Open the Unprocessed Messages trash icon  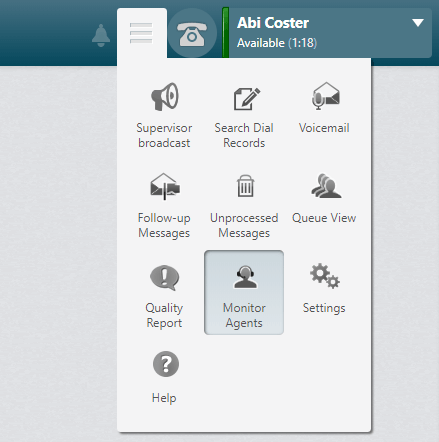(x=245, y=186)
